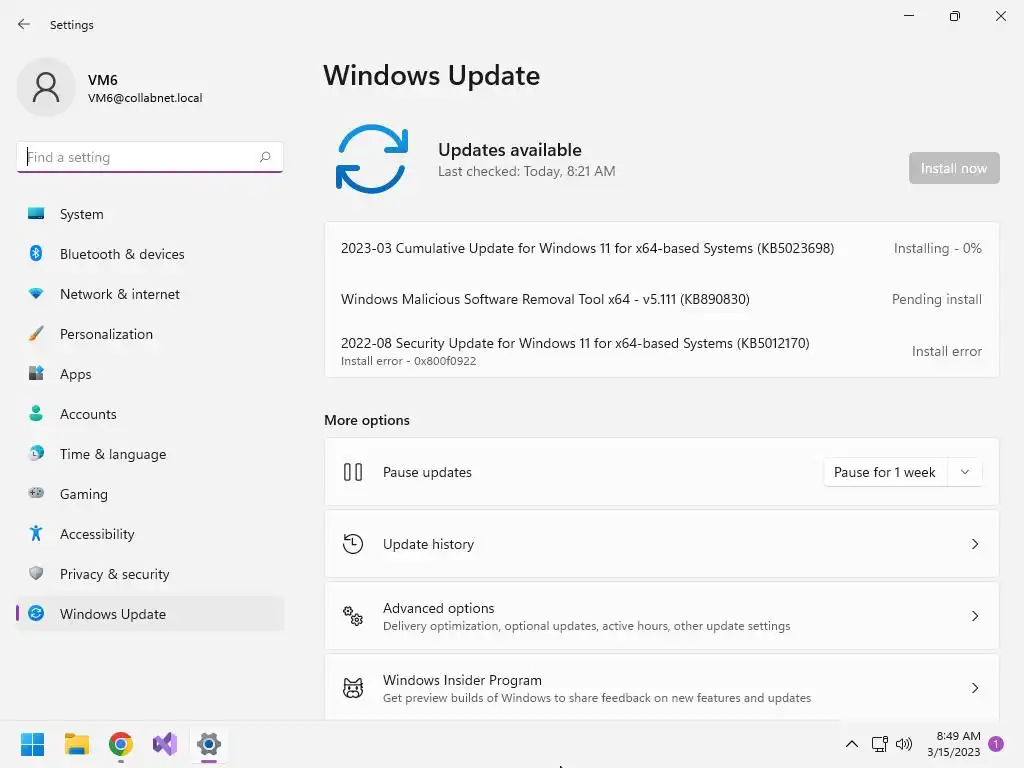Image resolution: width=1024 pixels, height=768 pixels.
Task: Click the Personalization paintbrush icon
Action: pos(36,334)
